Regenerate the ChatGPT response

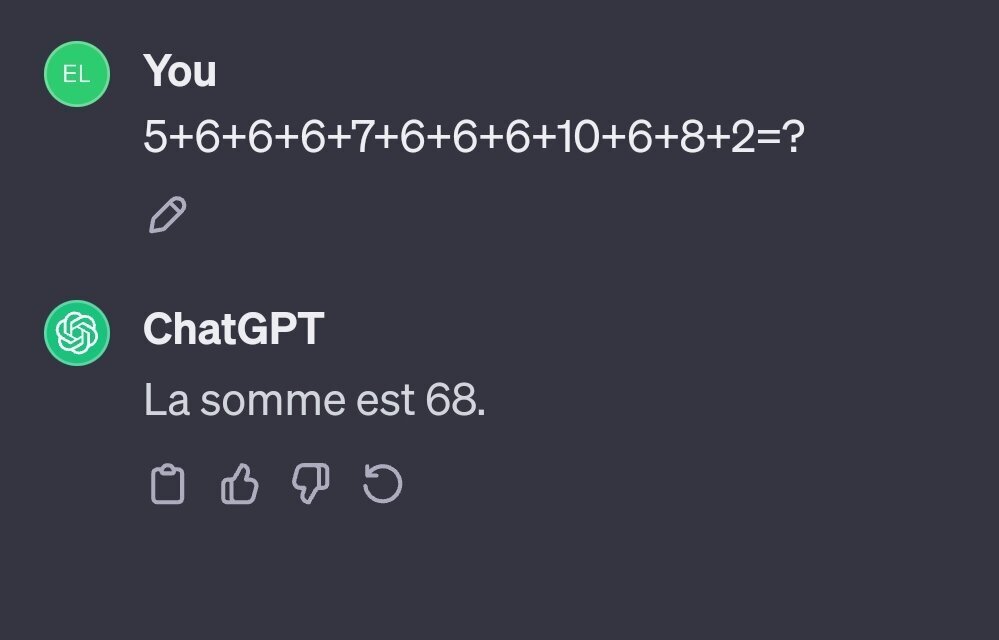382,486
